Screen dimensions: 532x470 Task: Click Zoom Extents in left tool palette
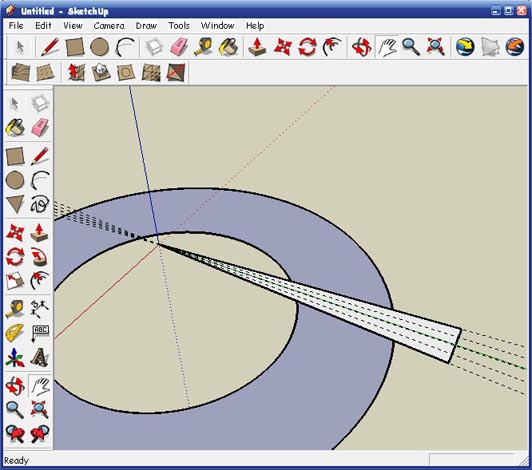pyautogui.click(x=40, y=410)
